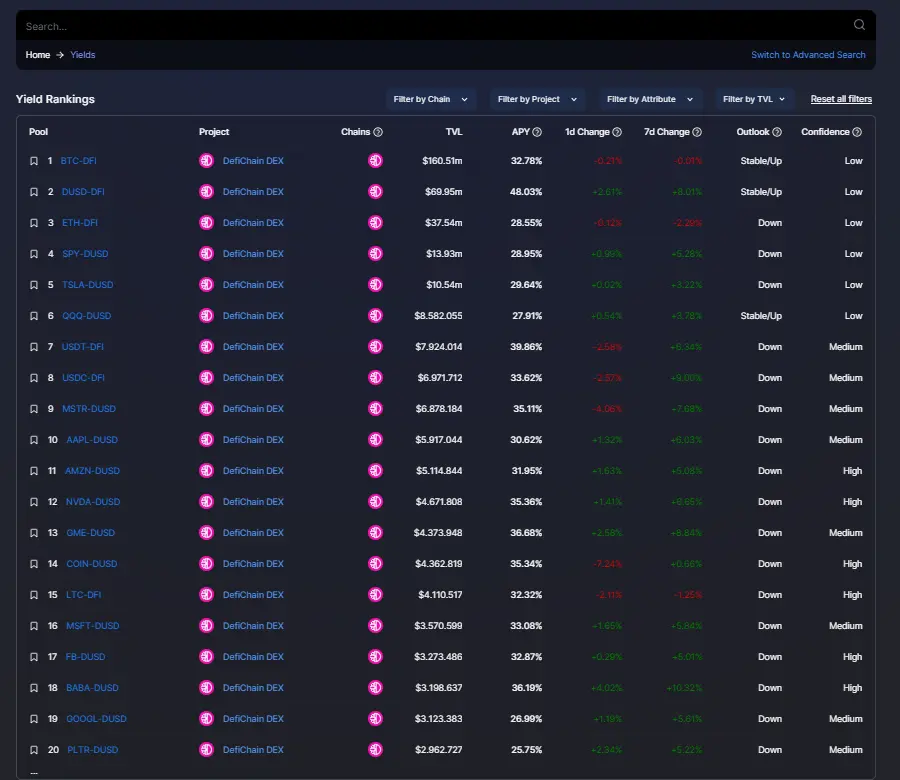Open the AAPL-DUSD pool link

[x=92, y=440]
